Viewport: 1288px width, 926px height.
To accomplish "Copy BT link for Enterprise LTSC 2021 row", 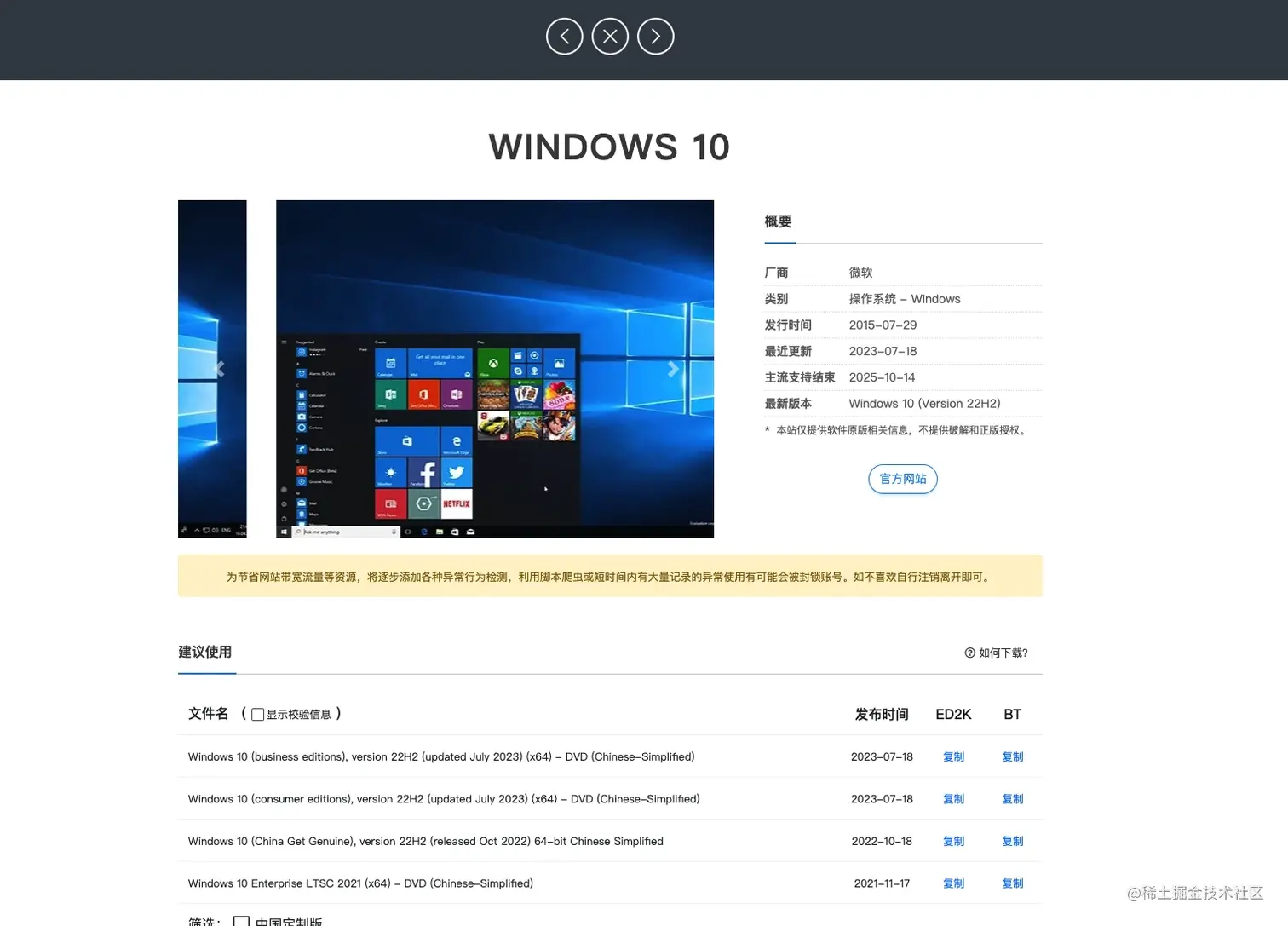I will pyautogui.click(x=1012, y=883).
